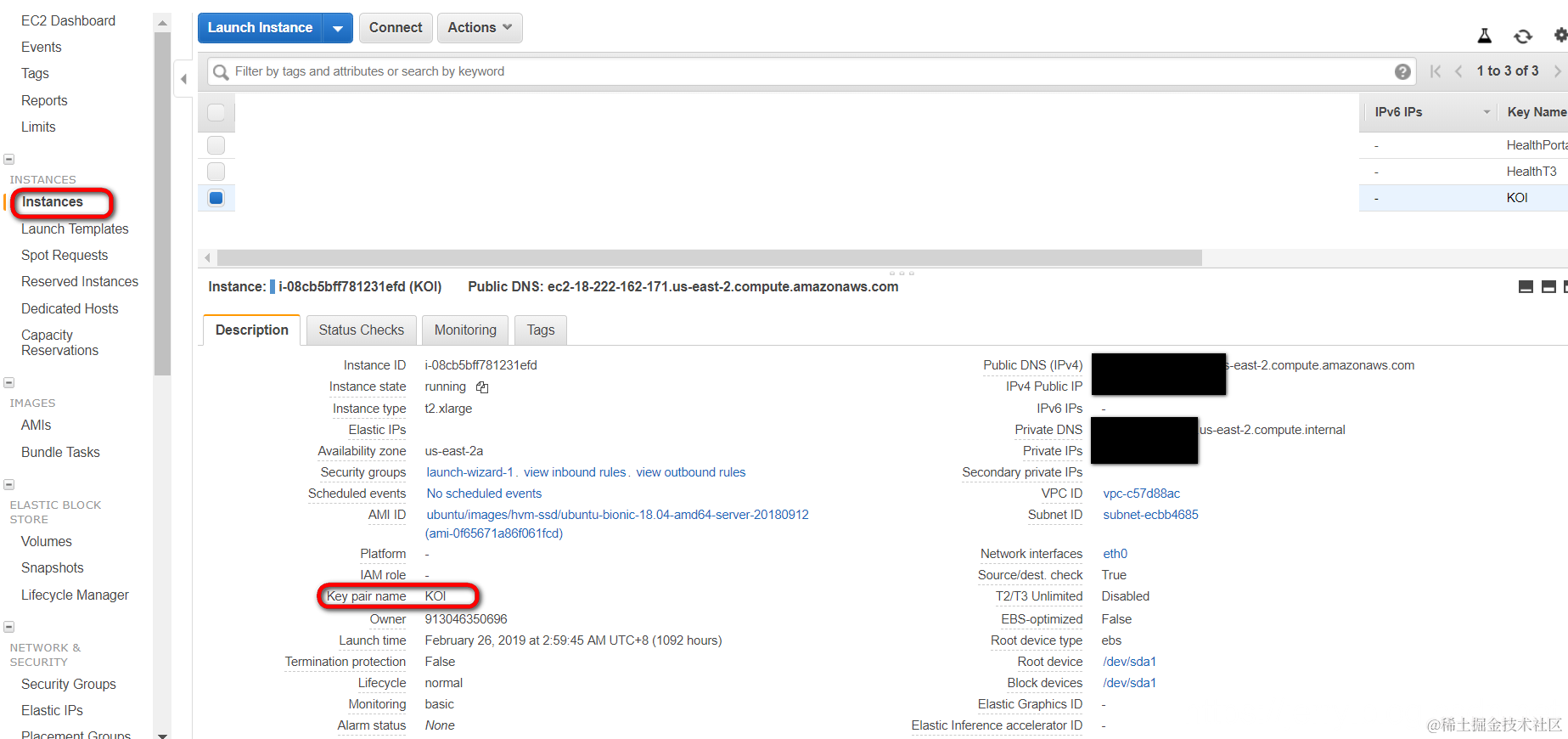Click the search magnifier icon
Image resolution: width=1568 pixels, height=739 pixels.
pos(221,72)
